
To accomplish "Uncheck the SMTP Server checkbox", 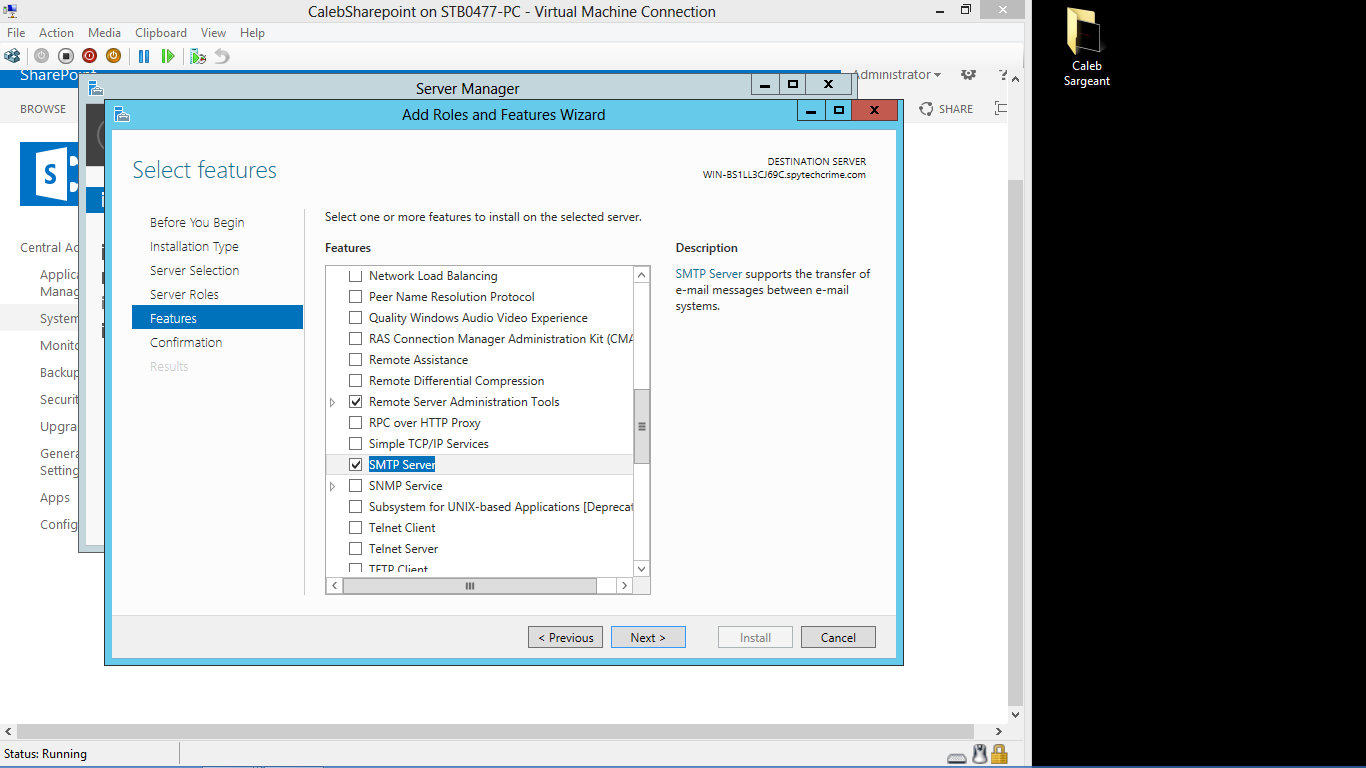I will (x=355, y=465).
